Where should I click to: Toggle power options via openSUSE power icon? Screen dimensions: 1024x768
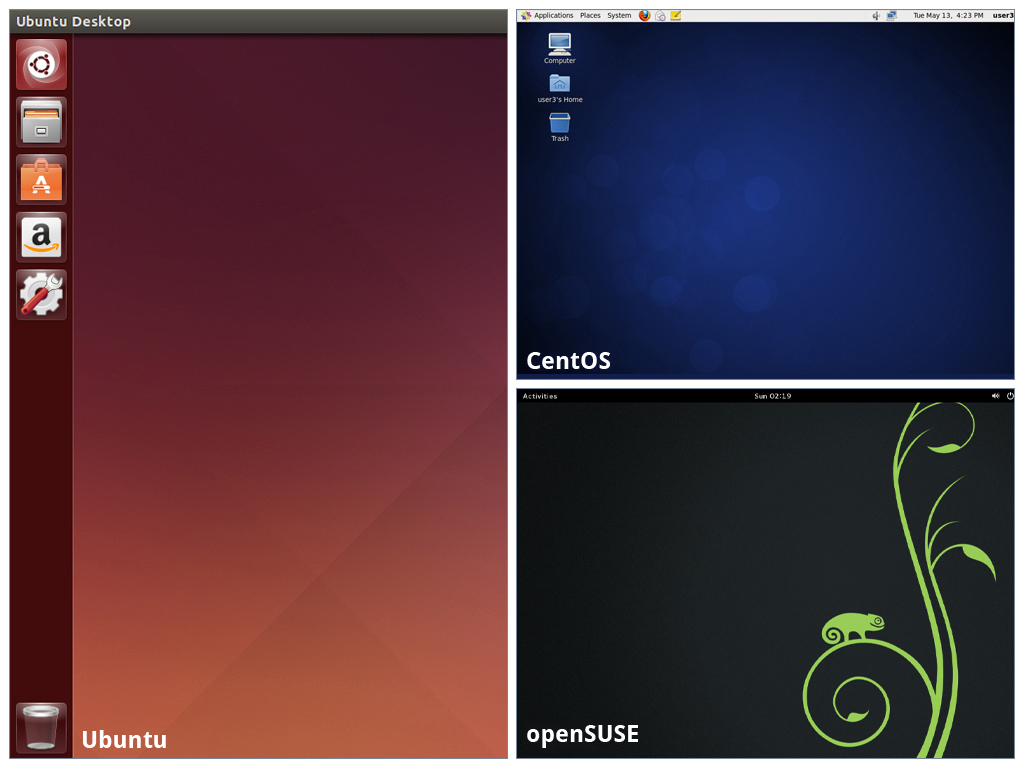coord(1010,396)
